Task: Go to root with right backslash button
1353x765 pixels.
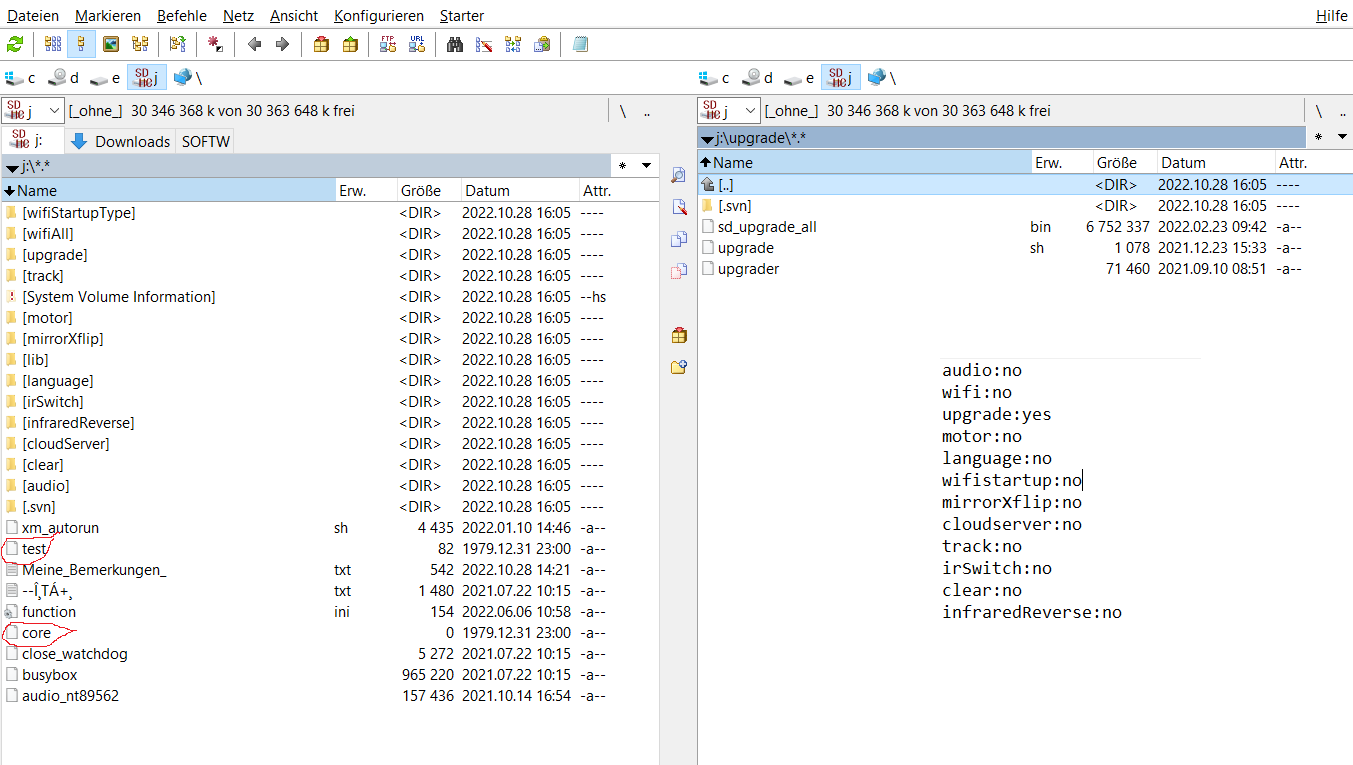Action: [x=1318, y=111]
